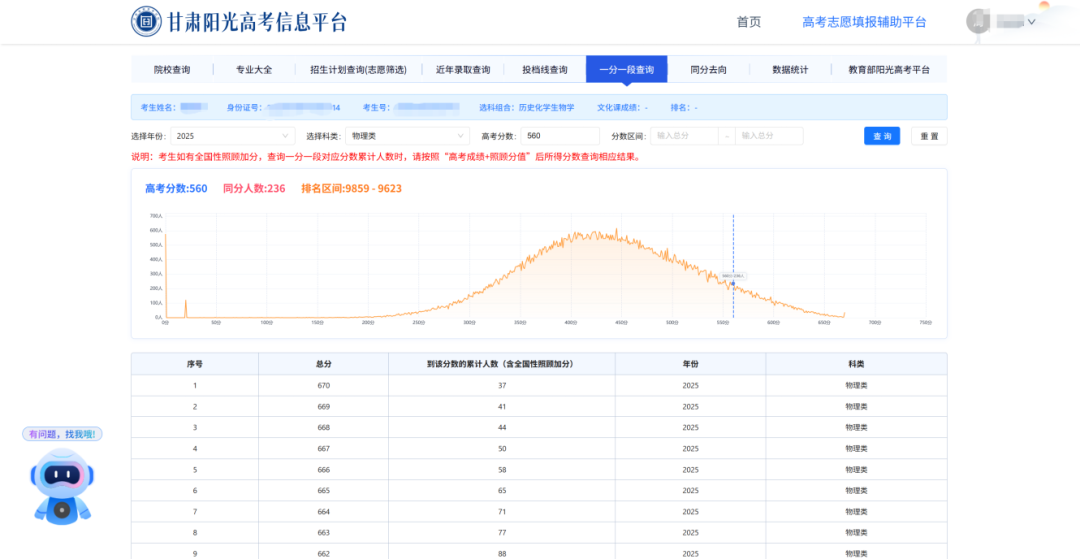1080x559 pixels.
Task: Click the total score cell 670
Action: 324,386
